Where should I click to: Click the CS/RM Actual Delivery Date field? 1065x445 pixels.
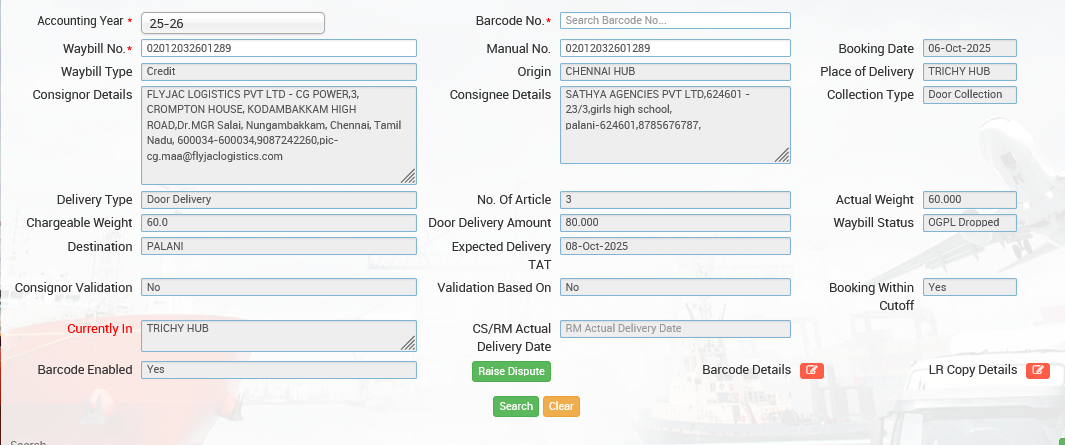coord(675,329)
